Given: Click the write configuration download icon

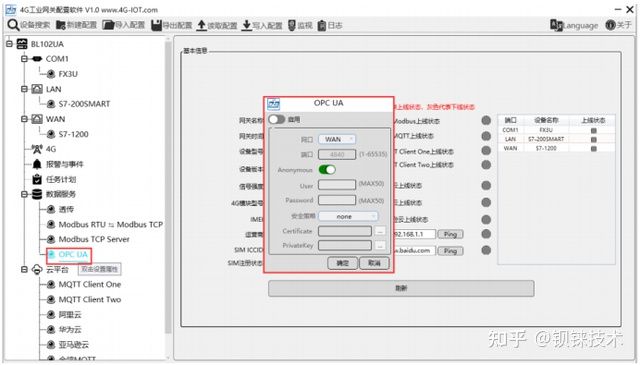Looking at the screenshot, I should [247, 25].
